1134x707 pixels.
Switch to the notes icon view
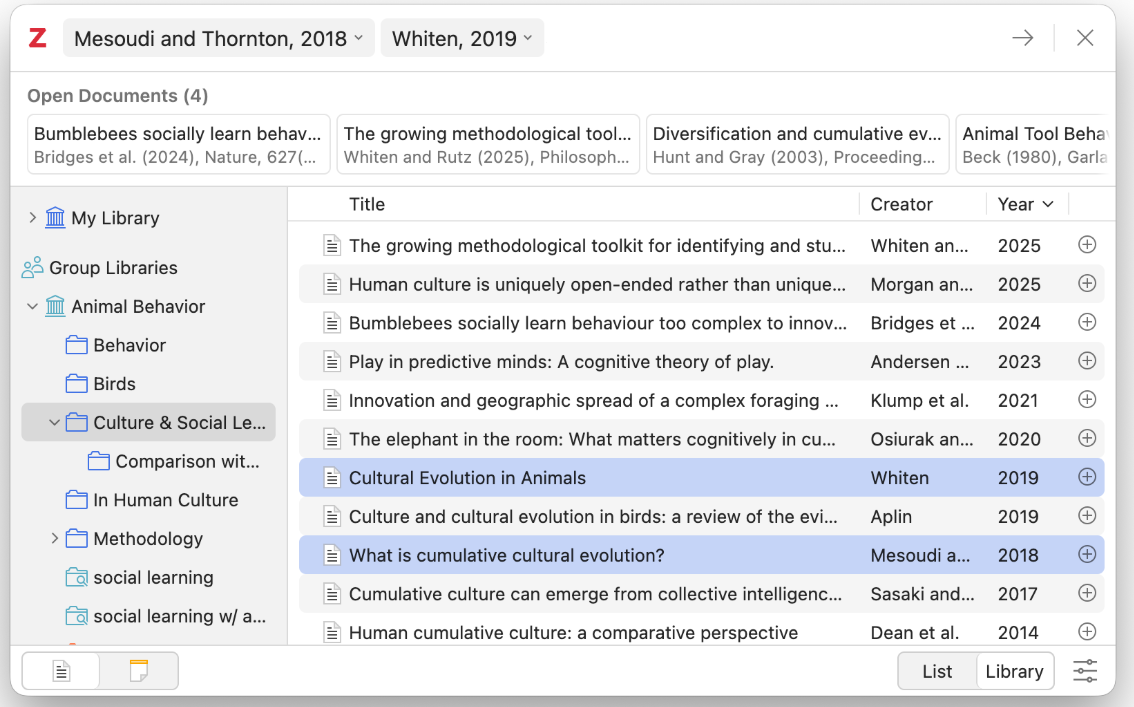pyautogui.click(x=139, y=671)
